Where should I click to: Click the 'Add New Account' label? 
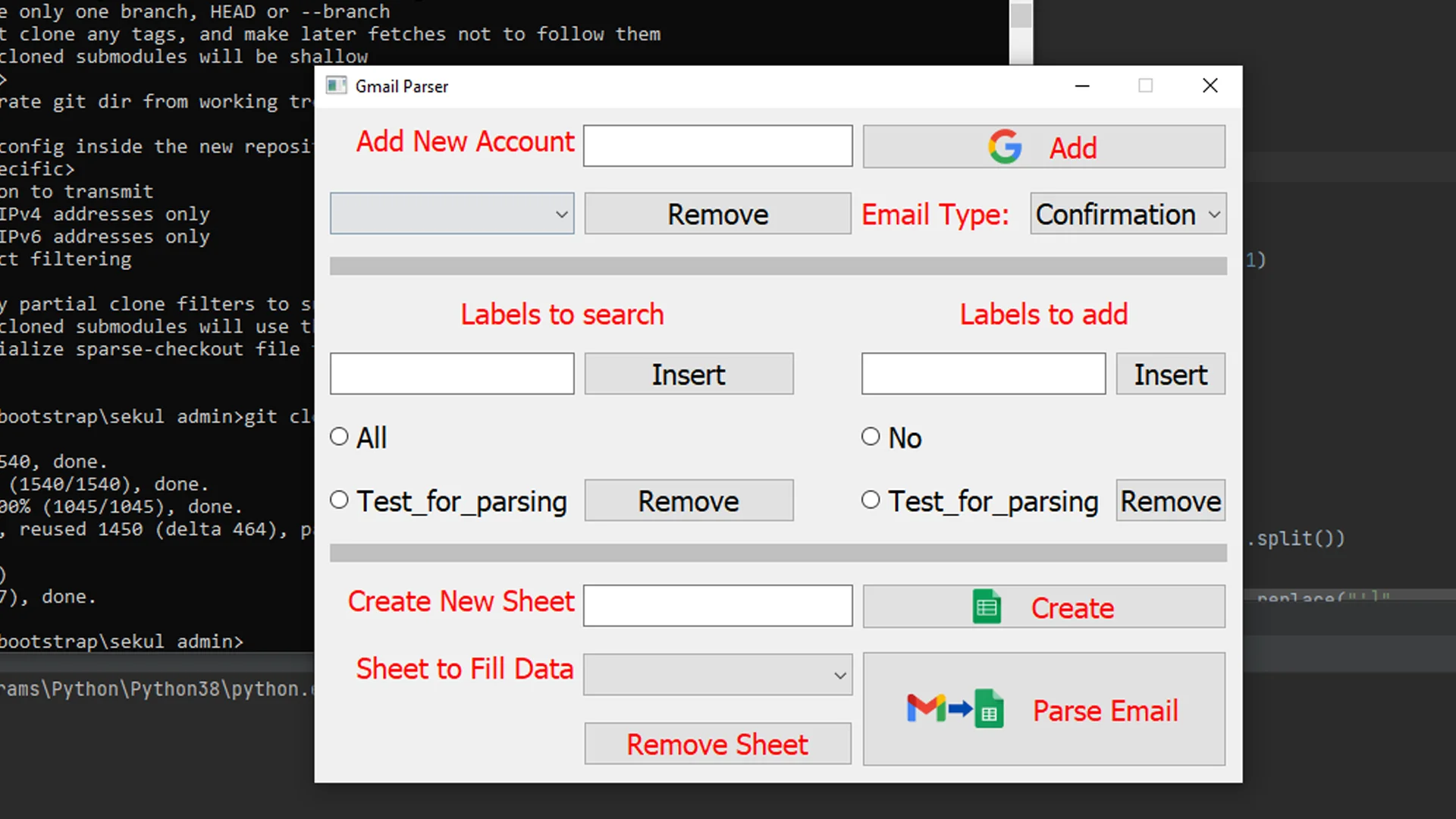tap(466, 142)
